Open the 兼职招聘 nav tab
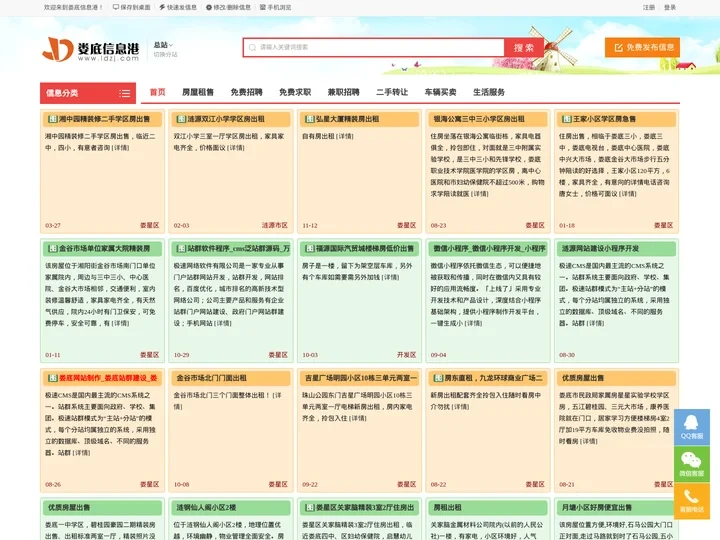Viewport: 720px width, 540px height. tap(343, 92)
